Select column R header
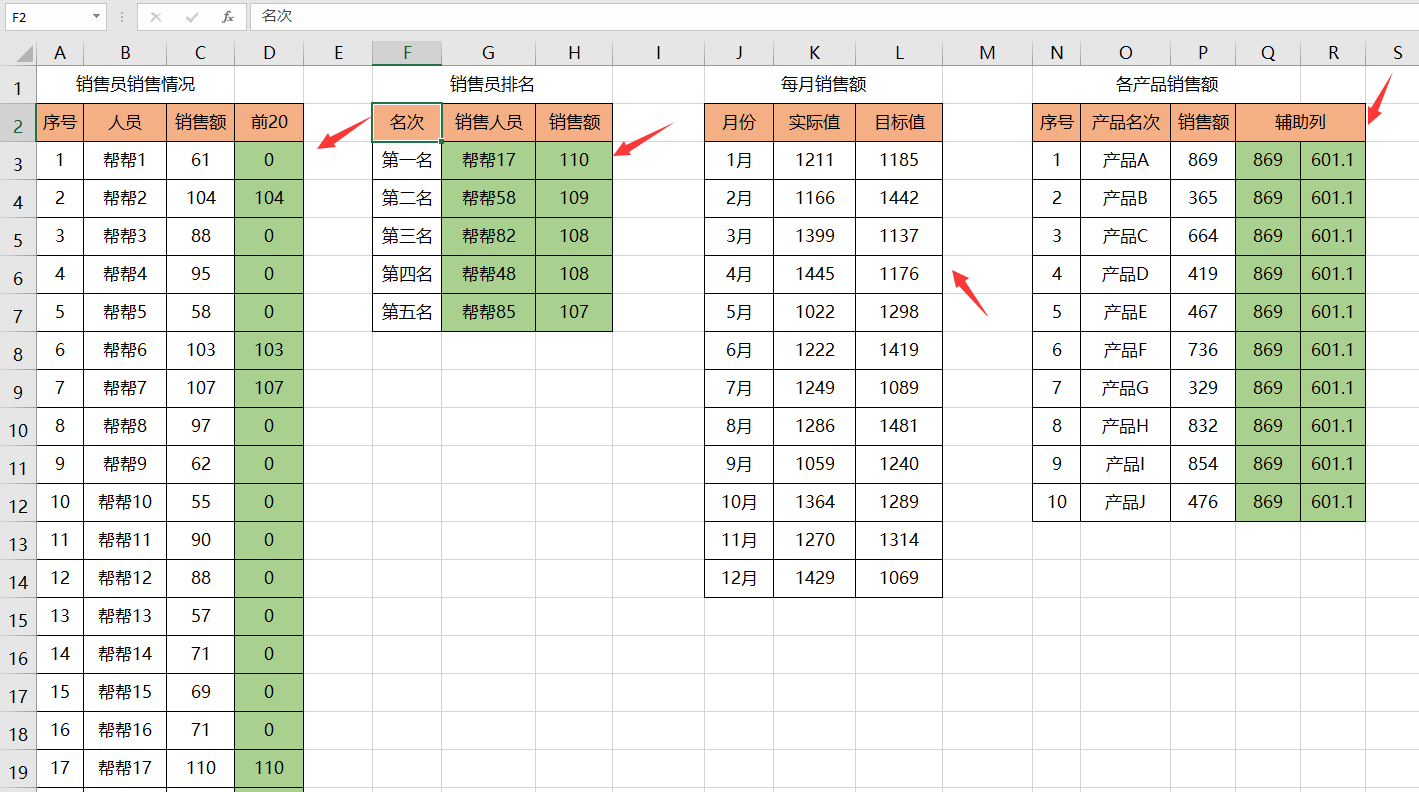The height and width of the screenshot is (792, 1419). click(x=1333, y=53)
